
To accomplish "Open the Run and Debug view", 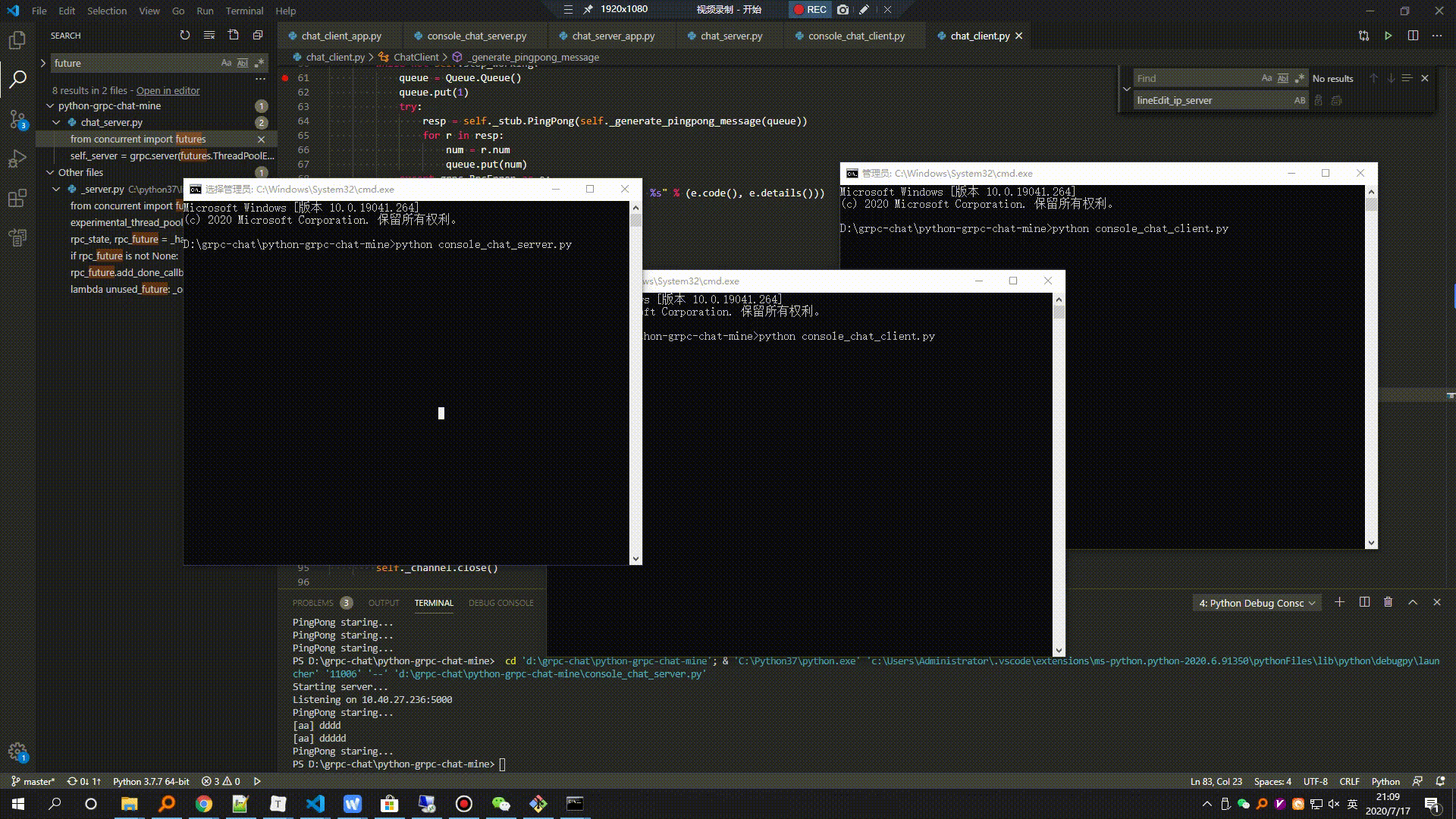I will coord(17,158).
